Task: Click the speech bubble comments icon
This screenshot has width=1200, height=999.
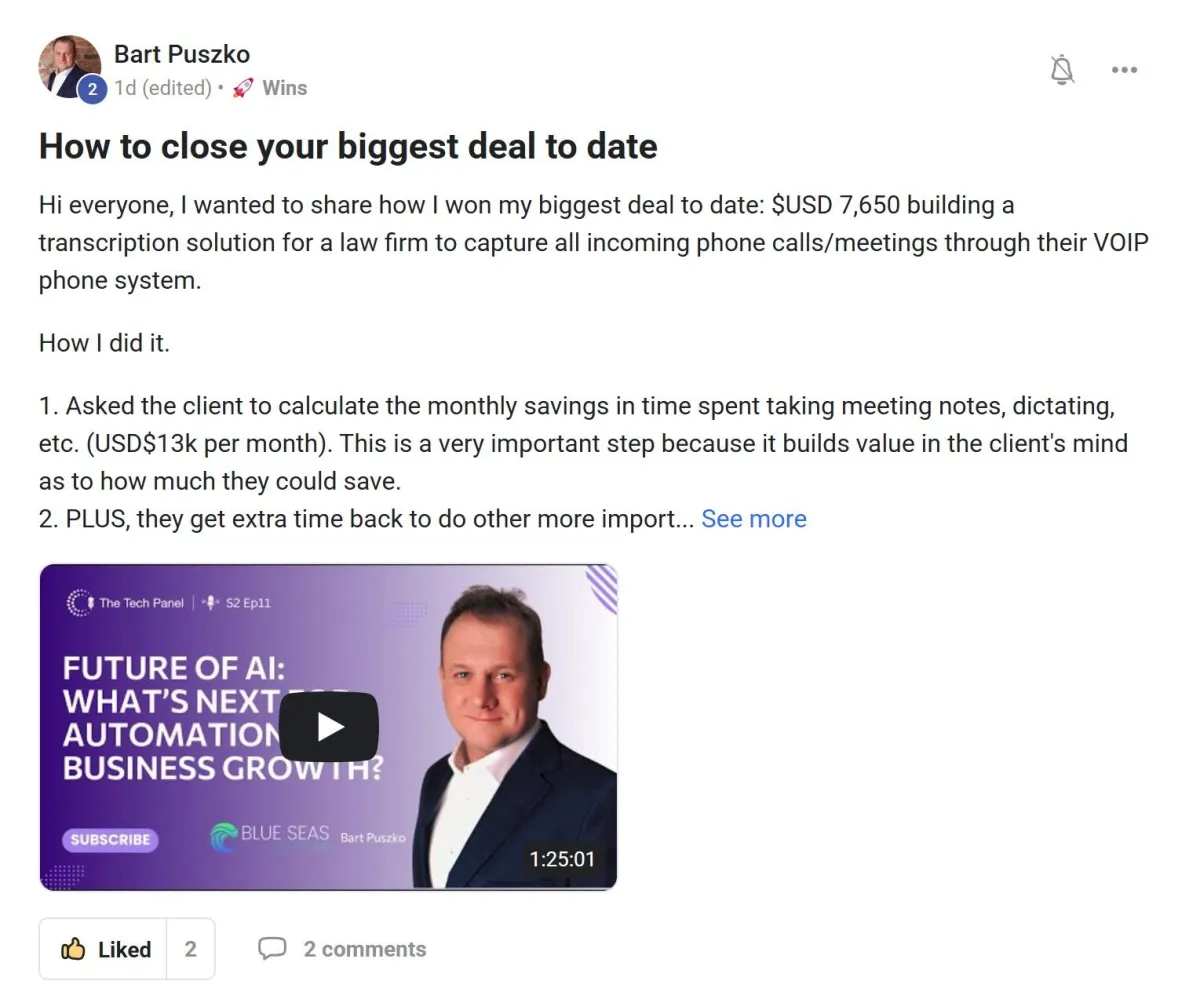Action: point(272,949)
